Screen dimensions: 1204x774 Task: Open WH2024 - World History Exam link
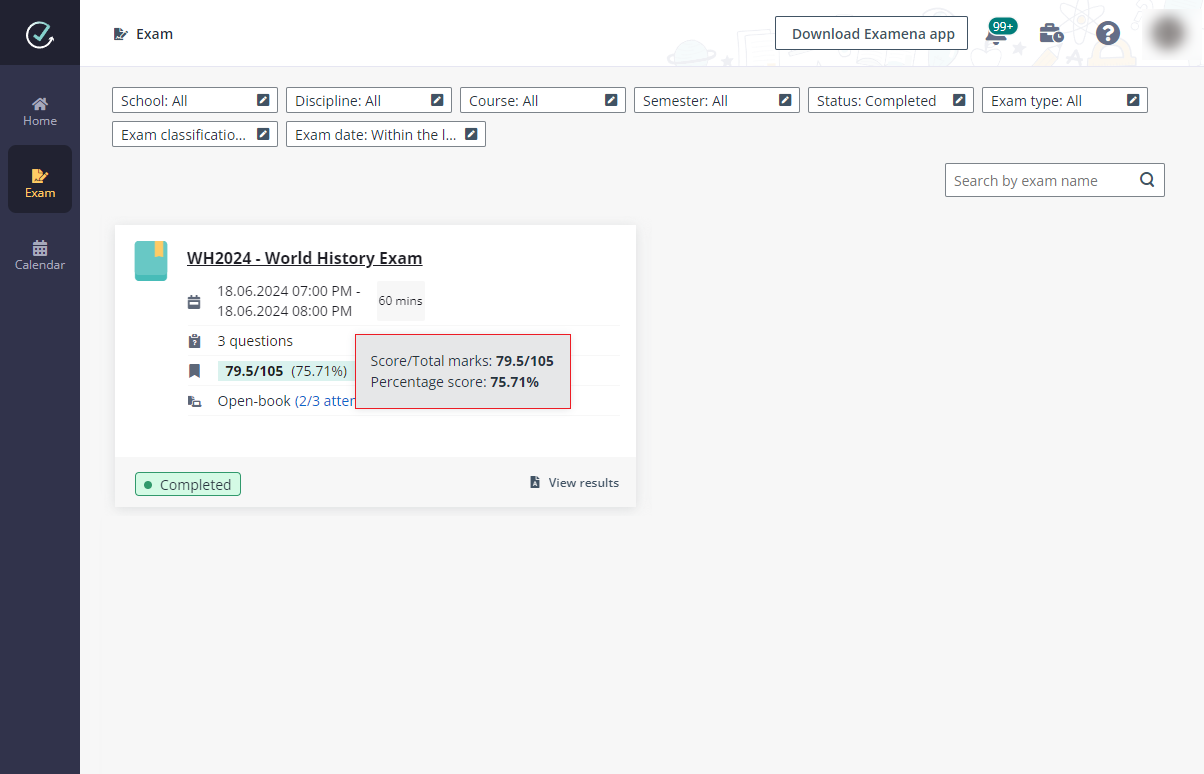tap(304, 258)
